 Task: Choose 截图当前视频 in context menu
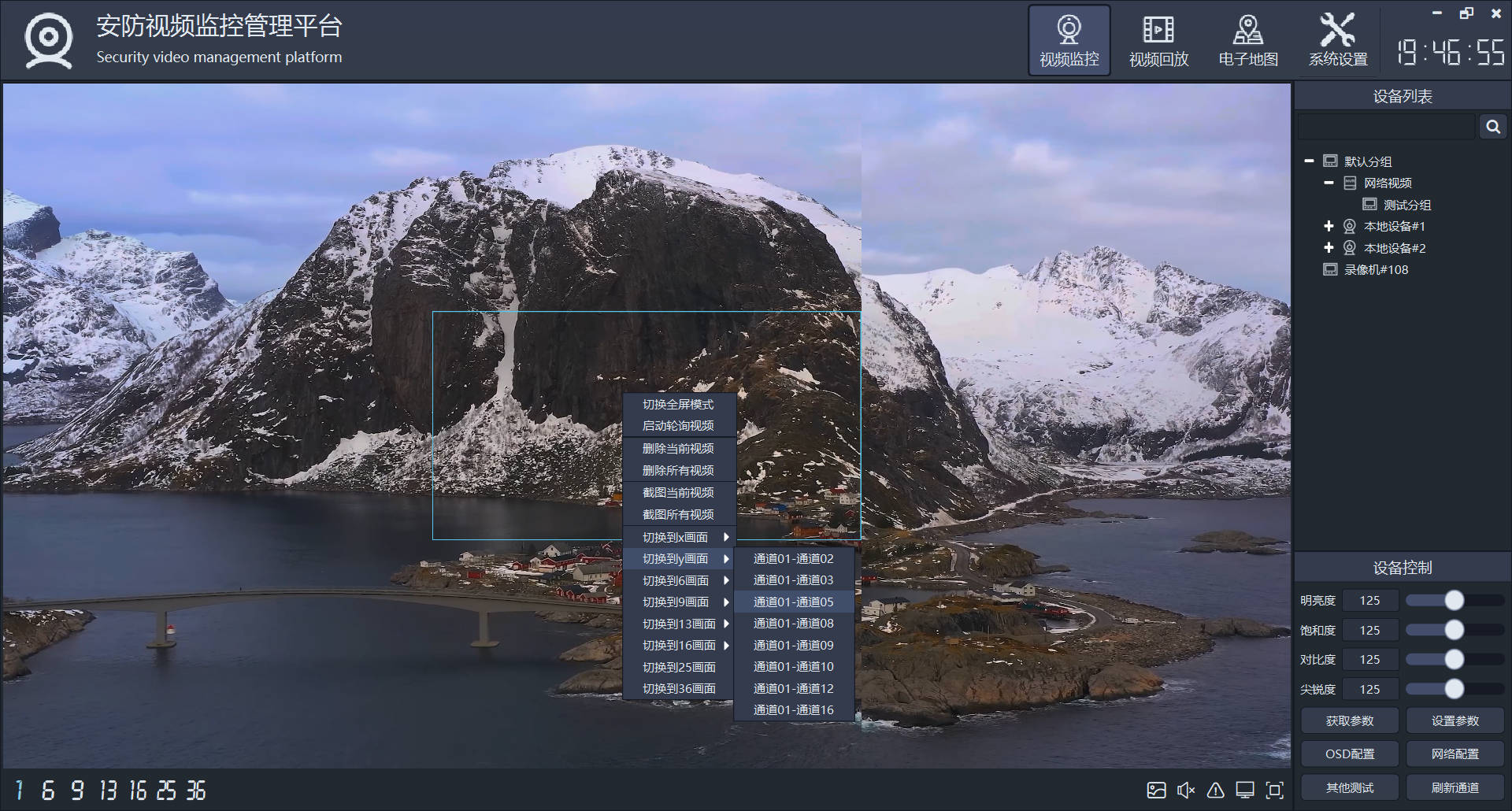tap(679, 492)
